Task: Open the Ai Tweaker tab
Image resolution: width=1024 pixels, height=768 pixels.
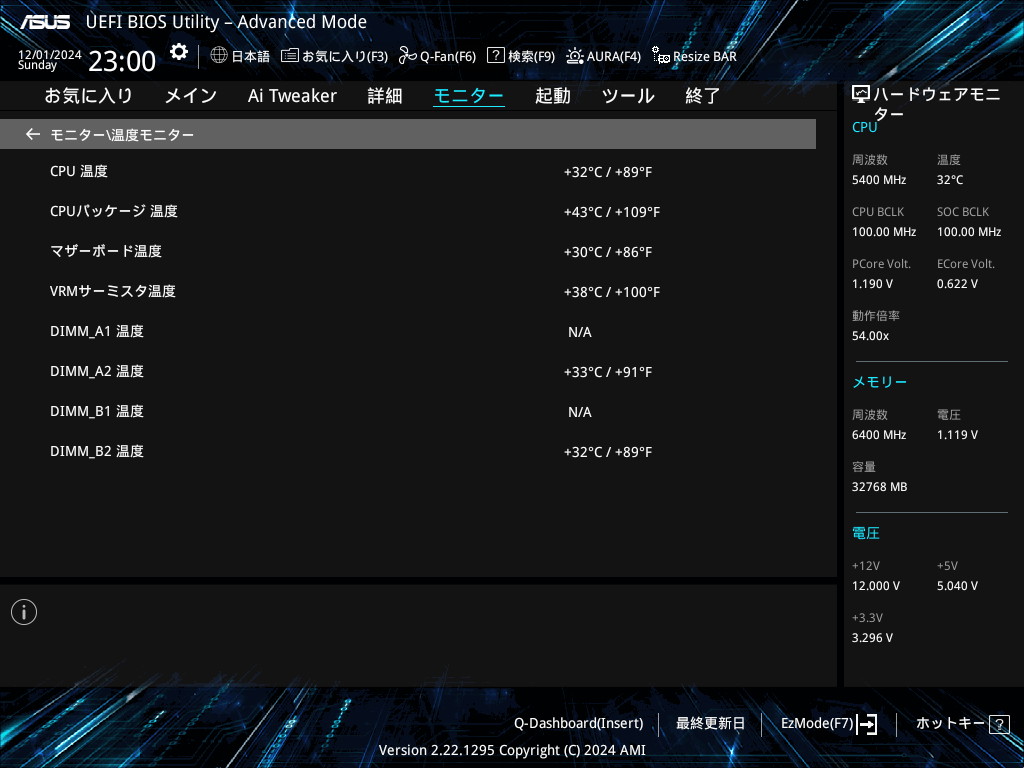Action: pos(292,96)
